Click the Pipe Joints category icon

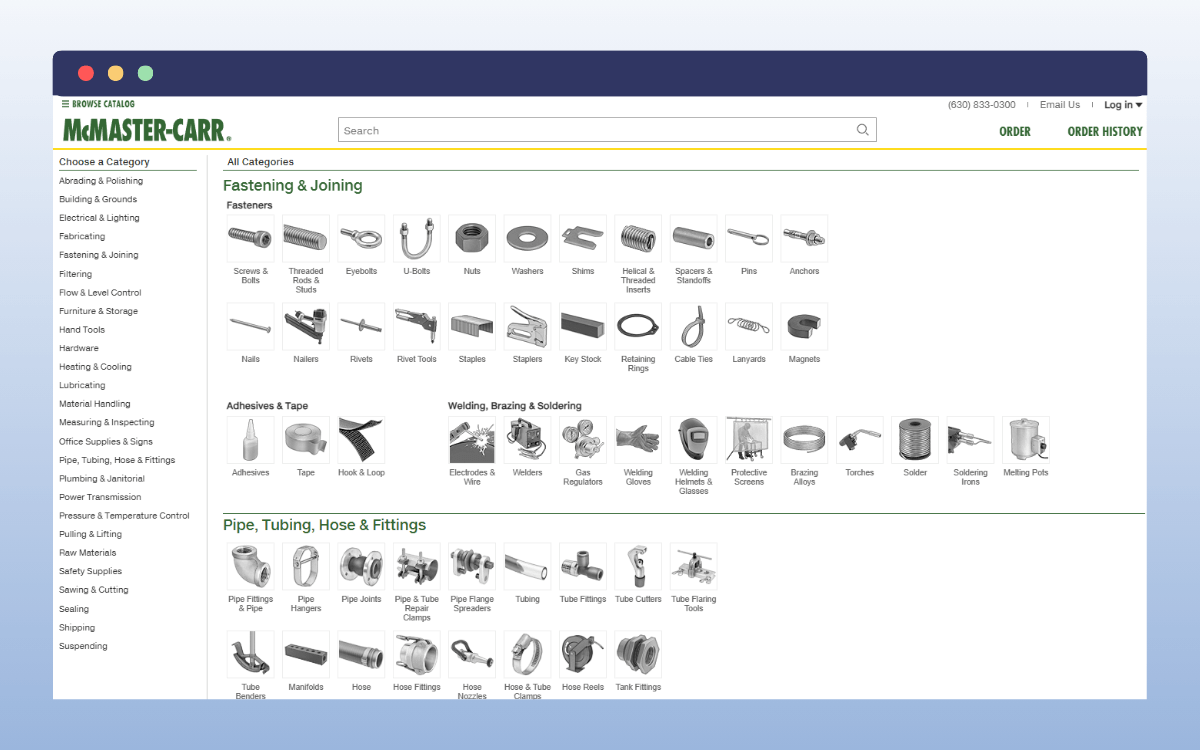(x=361, y=565)
